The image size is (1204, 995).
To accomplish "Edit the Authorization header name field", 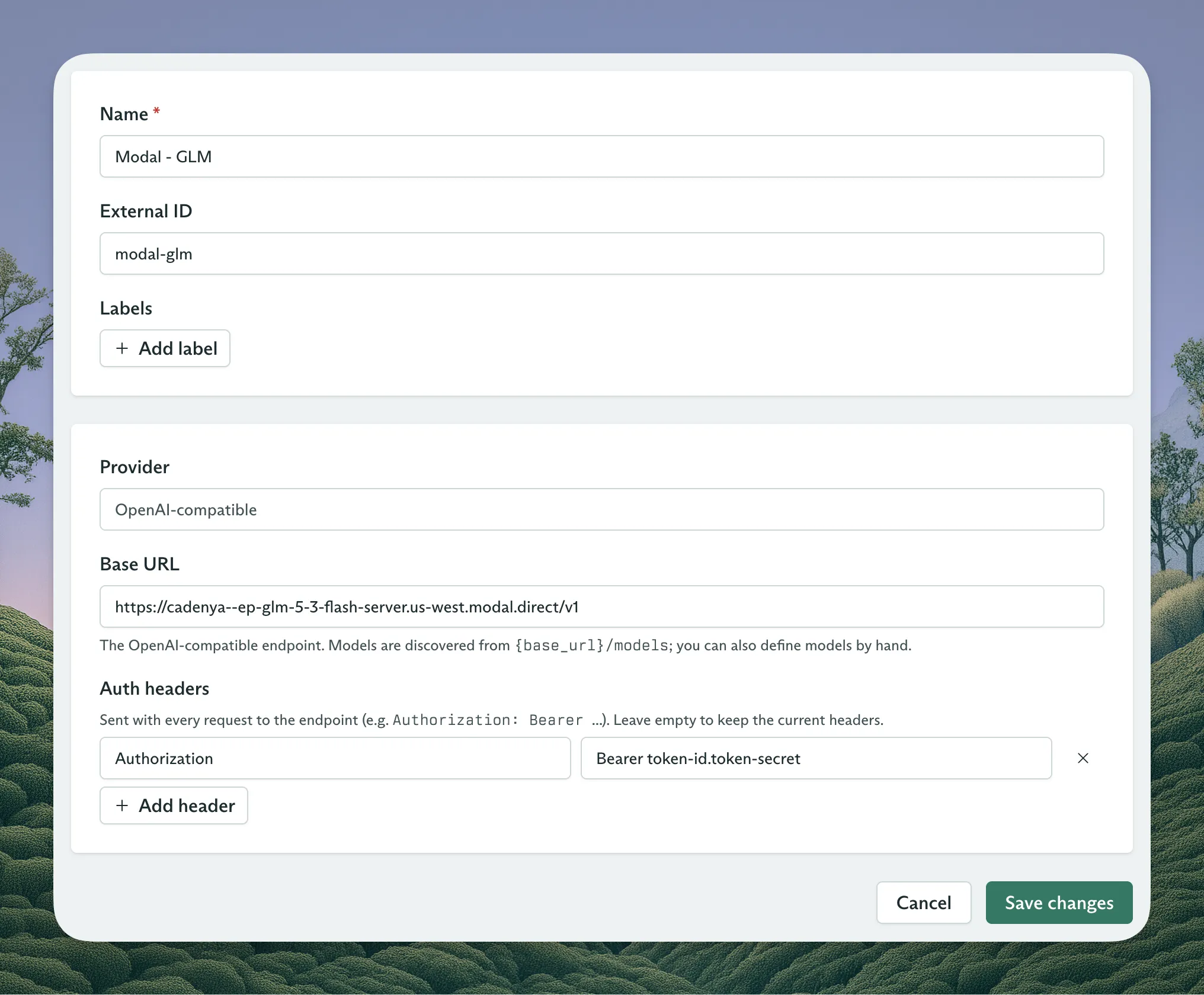I will click(335, 758).
